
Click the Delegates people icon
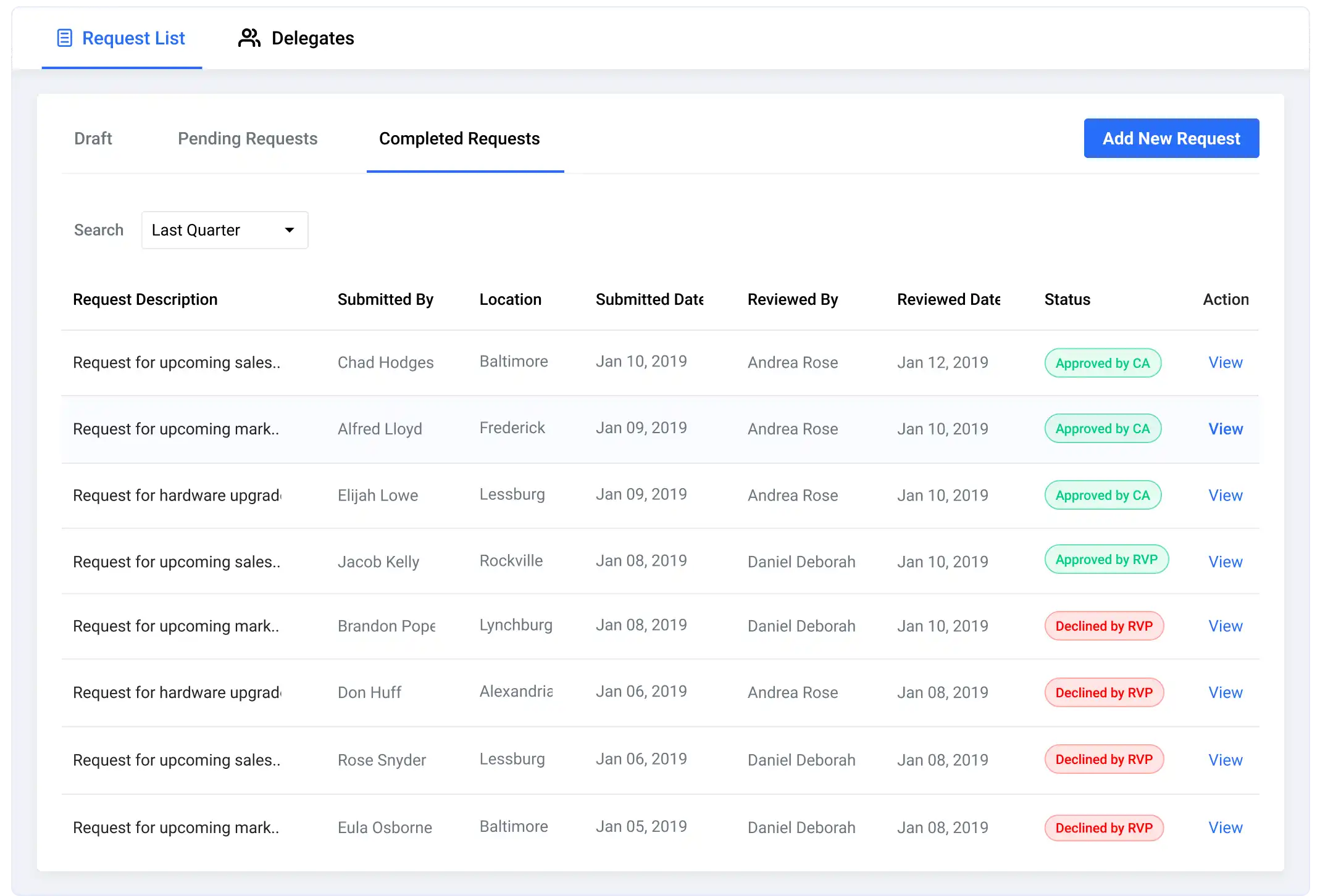[x=249, y=38]
